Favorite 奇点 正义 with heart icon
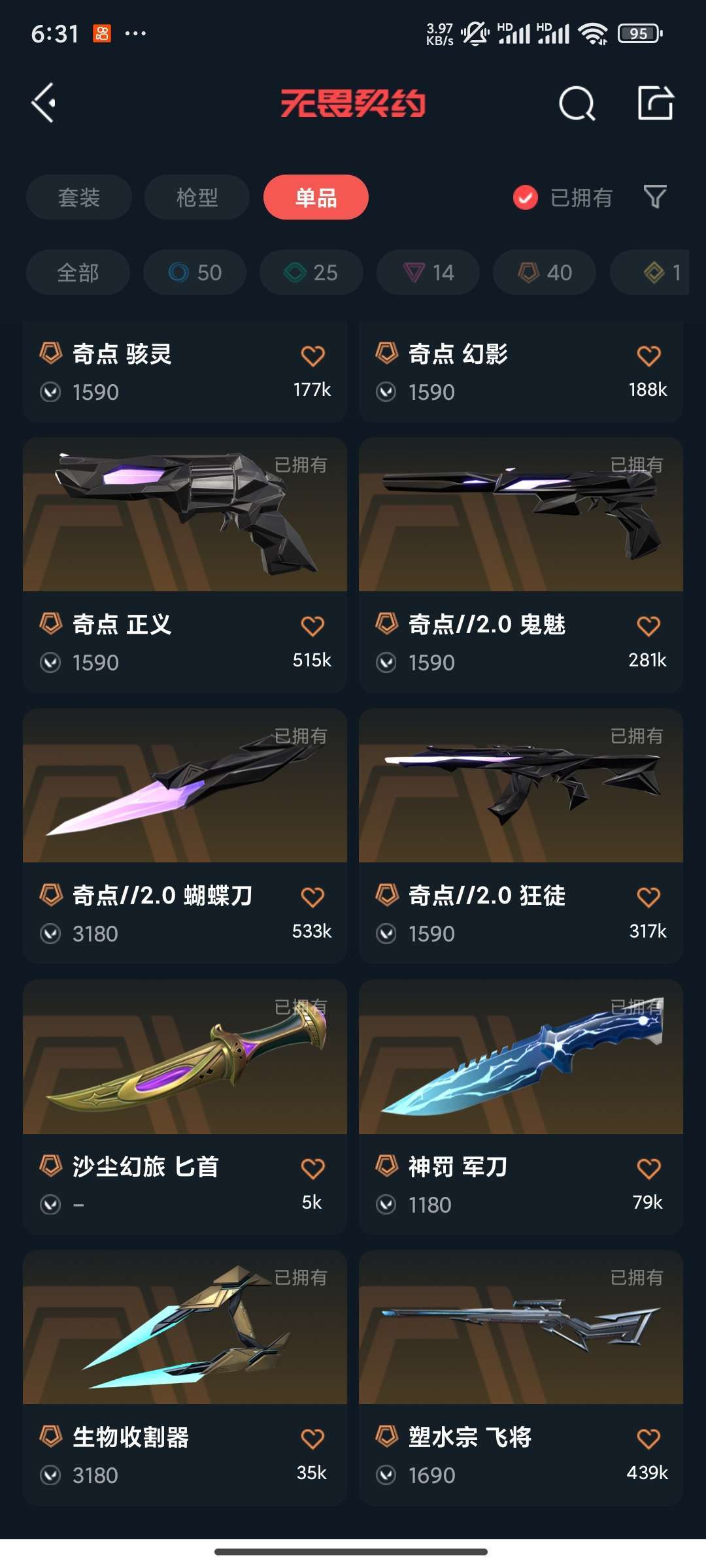Image resolution: width=706 pixels, height=1568 pixels. tap(312, 626)
